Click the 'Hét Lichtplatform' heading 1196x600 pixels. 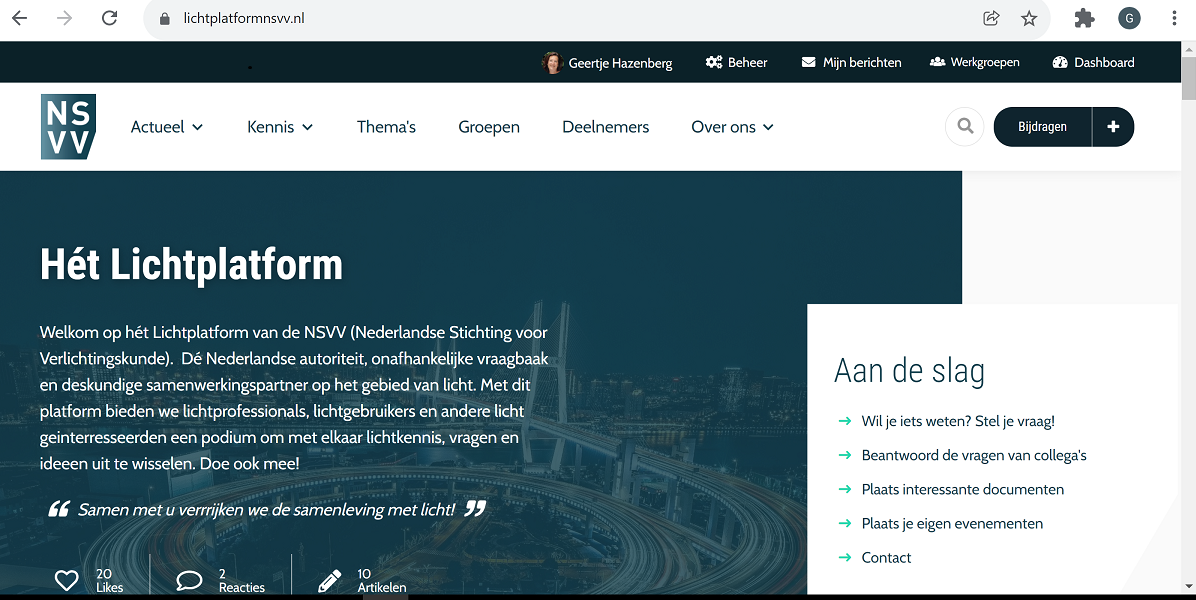(191, 265)
